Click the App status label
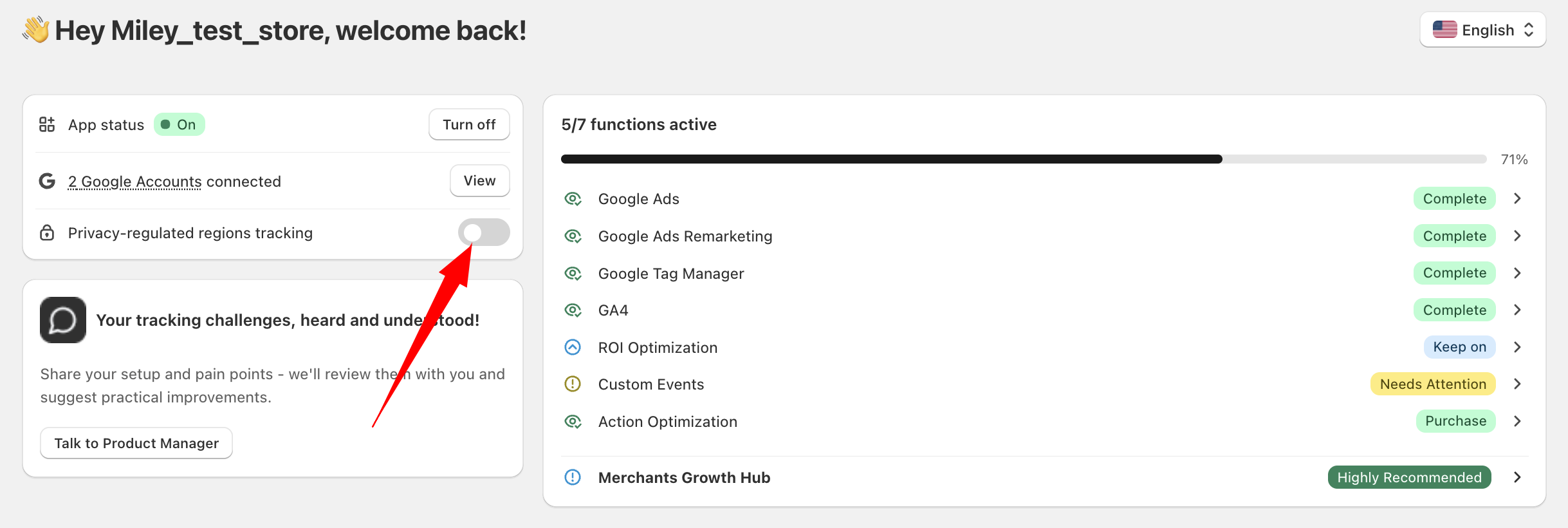 (106, 125)
